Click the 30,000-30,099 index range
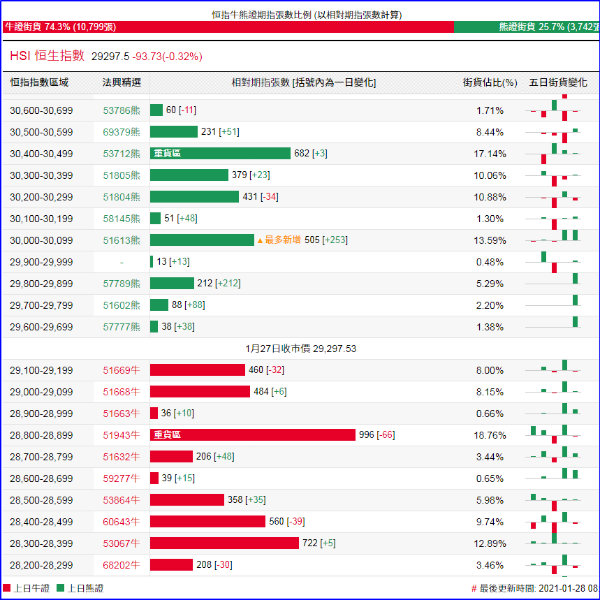Viewport: 600px width, 600px height. point(41,240)
